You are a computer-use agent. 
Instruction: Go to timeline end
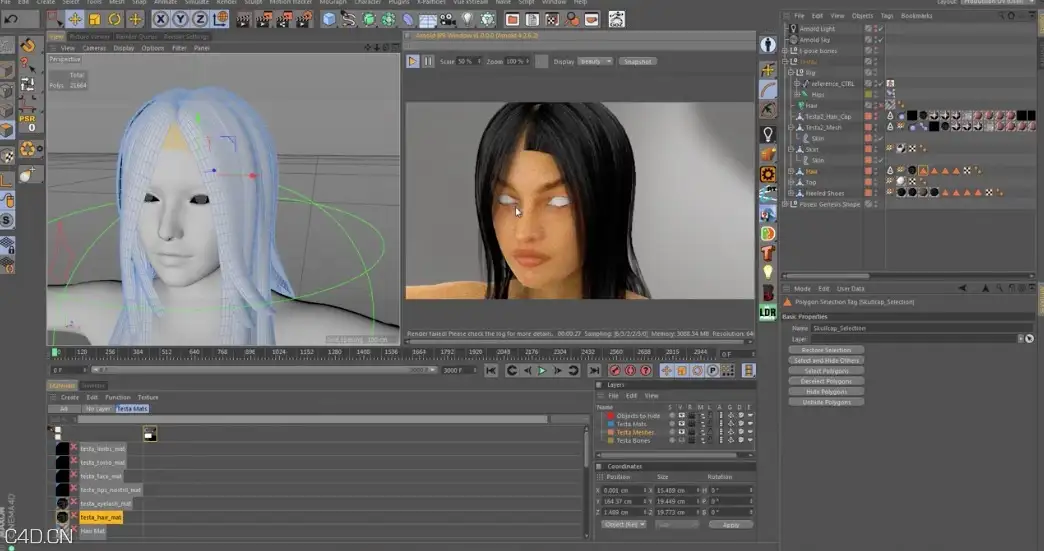(x=594, y=371)
